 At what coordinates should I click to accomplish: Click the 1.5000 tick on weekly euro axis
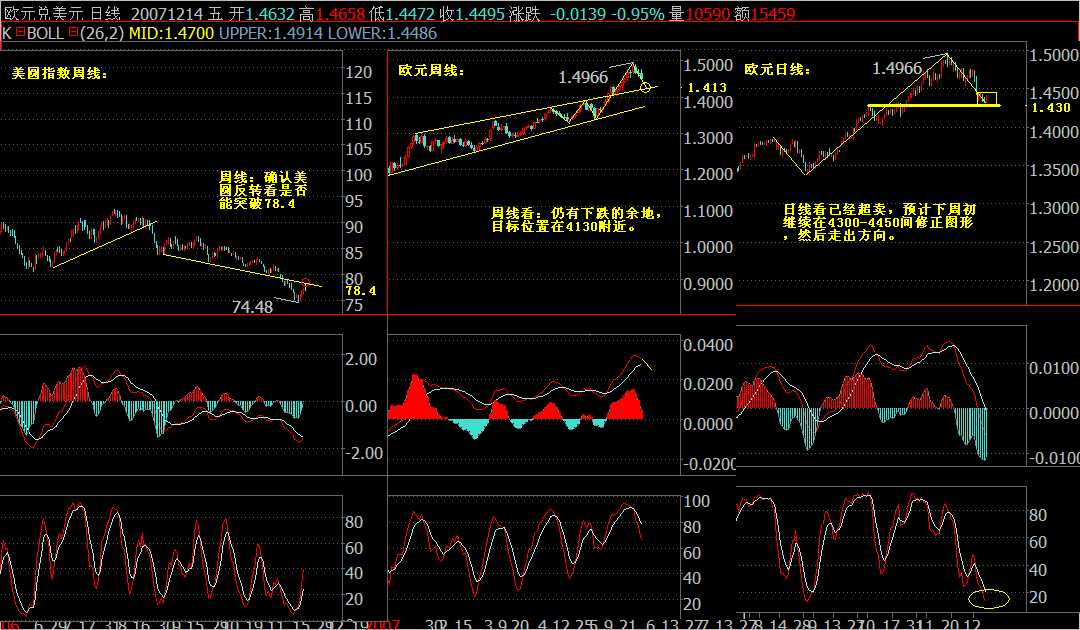click(709, 65)
